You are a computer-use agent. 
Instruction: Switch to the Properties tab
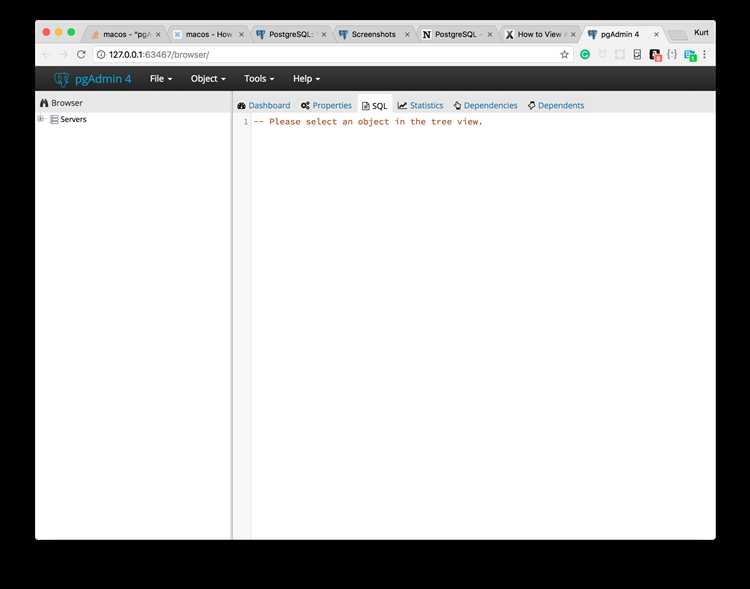tap(326, 105)
